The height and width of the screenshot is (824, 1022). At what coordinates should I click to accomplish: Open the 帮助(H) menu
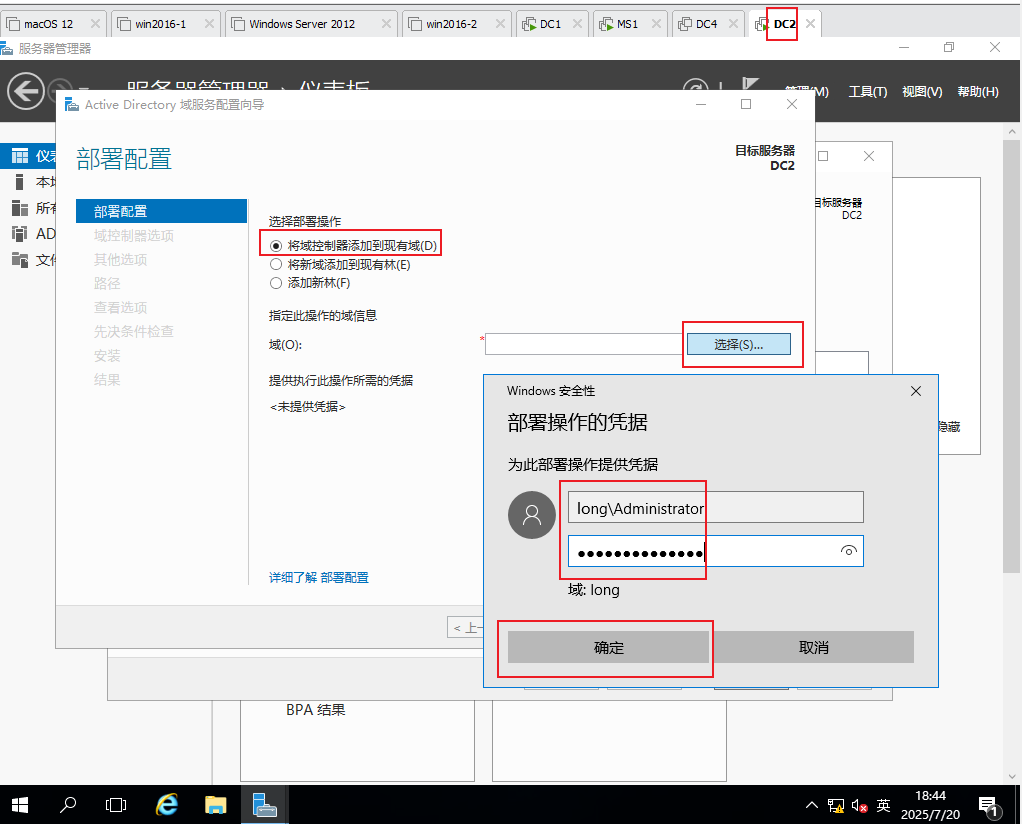click(x=978, y=92)
